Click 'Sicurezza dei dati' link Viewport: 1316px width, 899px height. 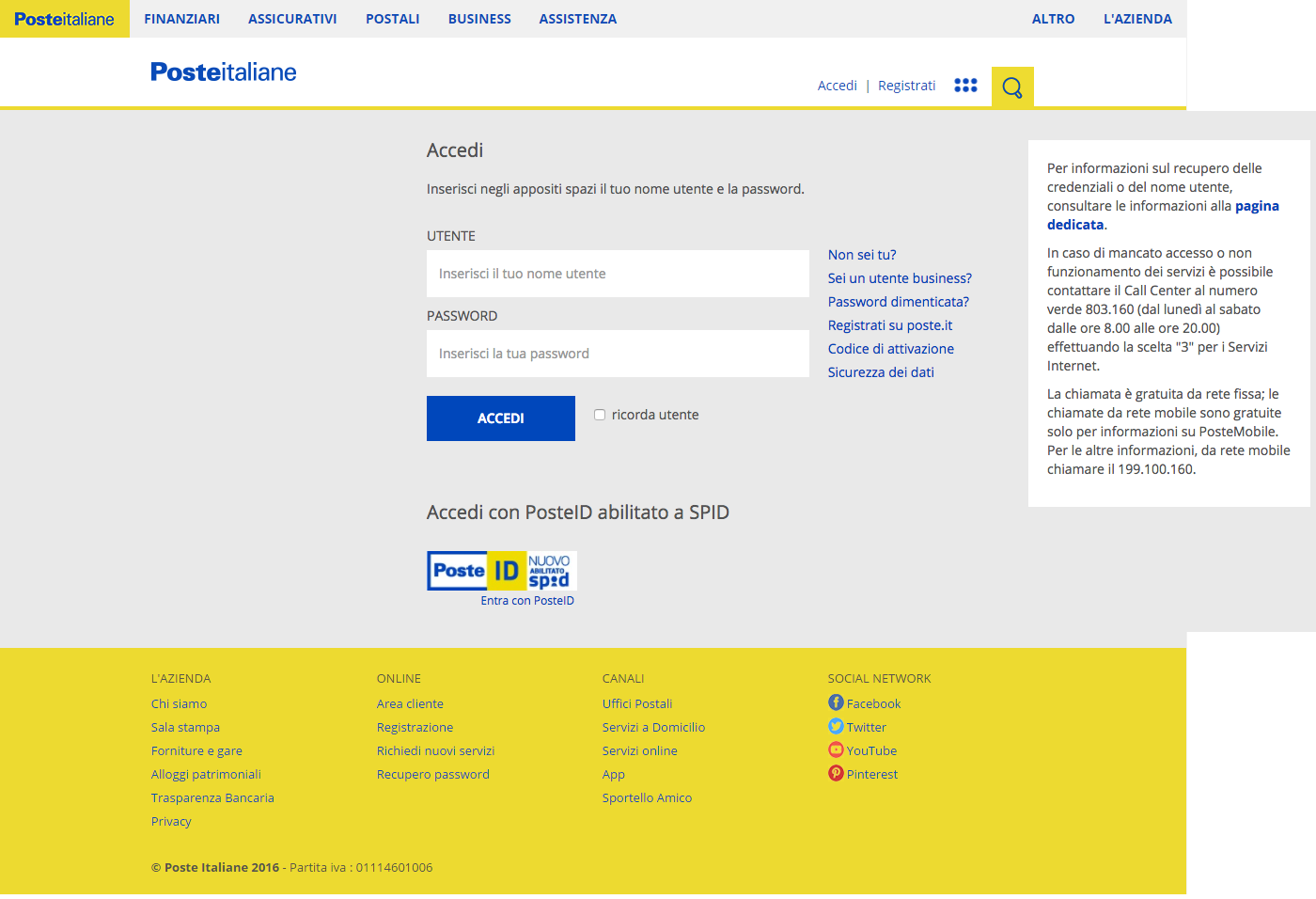(881, 372)
